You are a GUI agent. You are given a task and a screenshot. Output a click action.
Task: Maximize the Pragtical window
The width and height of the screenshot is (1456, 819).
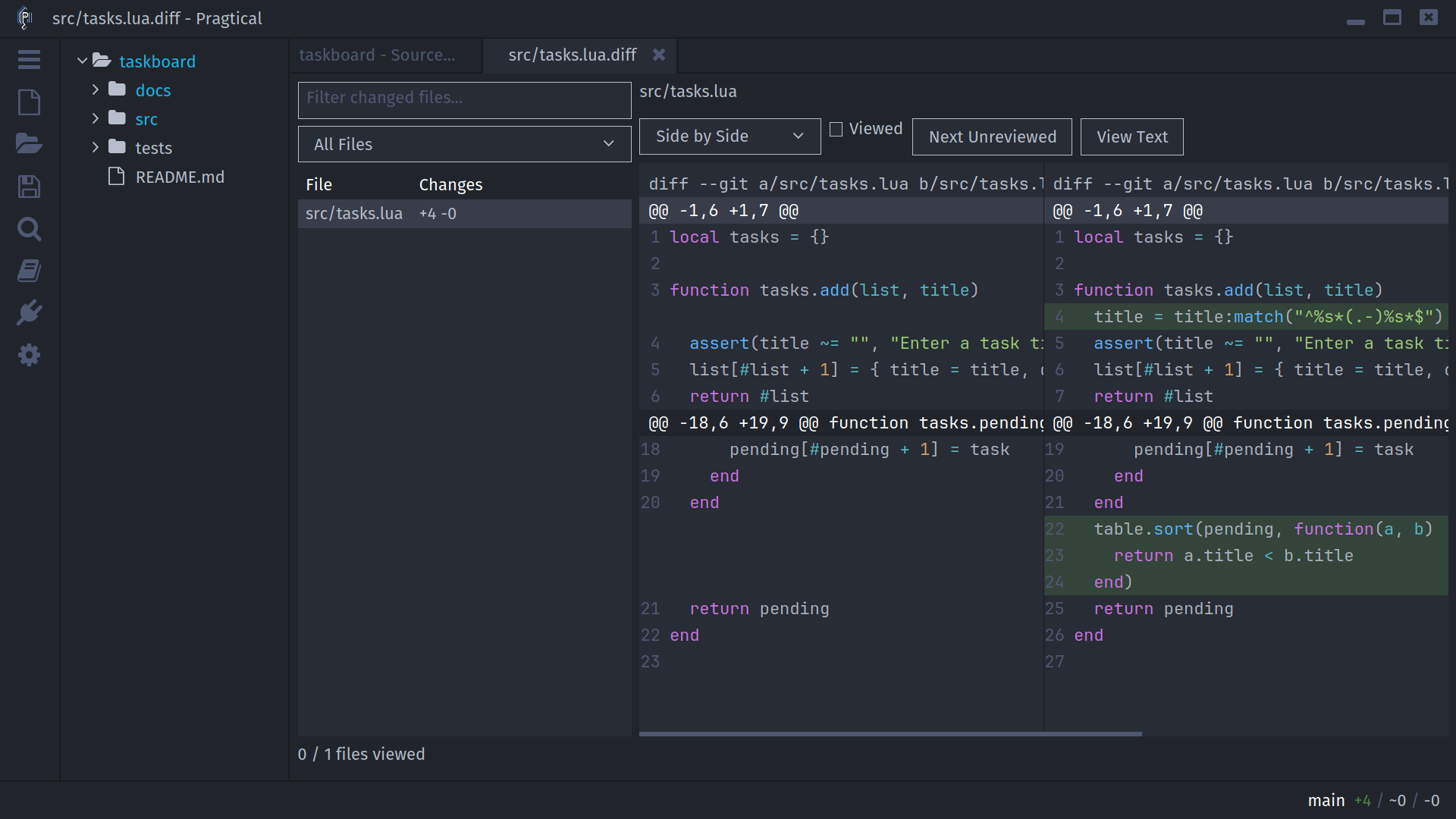(1392, 17)
